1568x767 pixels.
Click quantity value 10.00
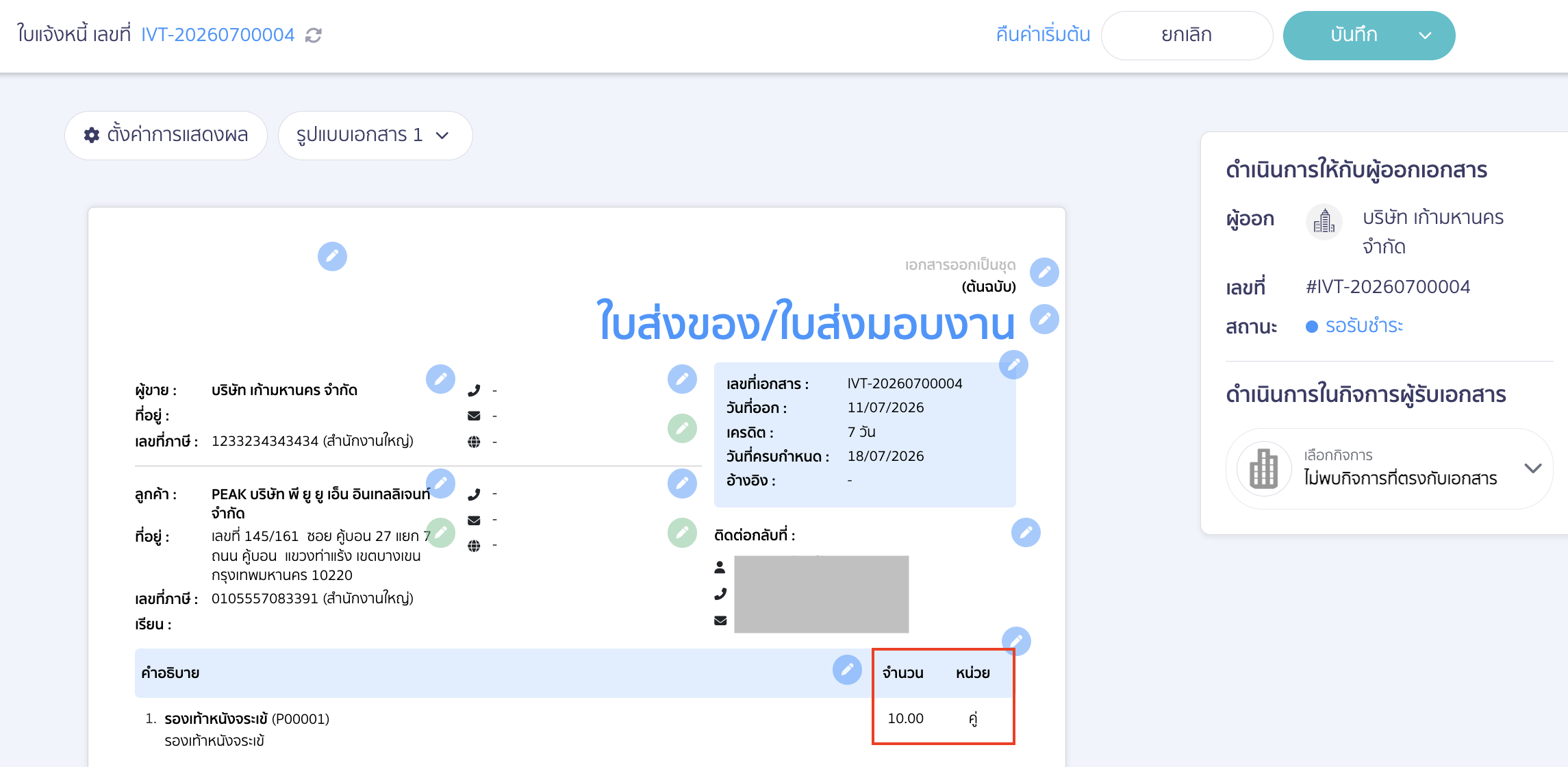point(905,718)
